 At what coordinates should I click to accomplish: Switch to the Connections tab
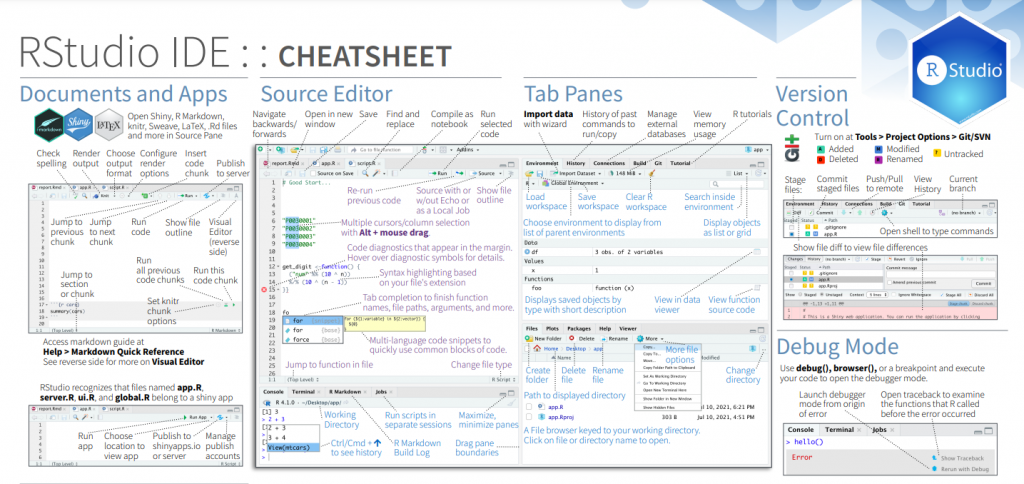pyautogui.click(x=609, y=163)
